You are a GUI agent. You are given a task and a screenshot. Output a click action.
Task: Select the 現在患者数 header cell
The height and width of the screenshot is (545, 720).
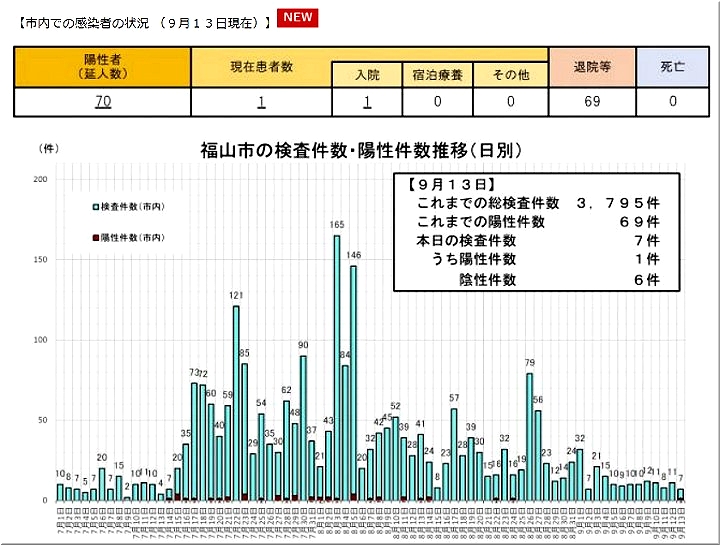click(261, 66)
